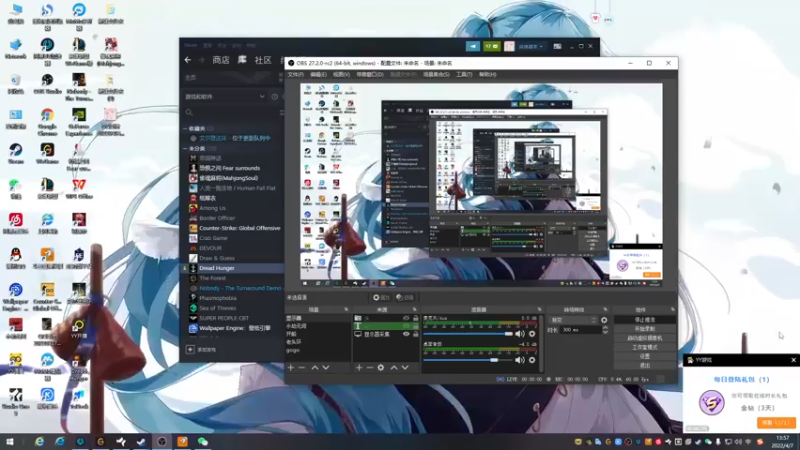
Task: Pop out the OBS 混音器 dock panel
Action: [x=539, y=310]
